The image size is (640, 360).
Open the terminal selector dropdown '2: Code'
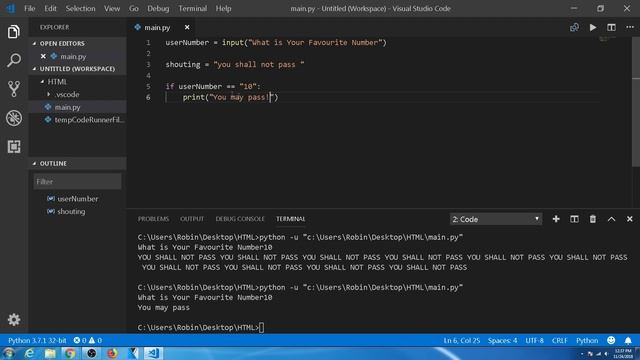pos(496,219)
